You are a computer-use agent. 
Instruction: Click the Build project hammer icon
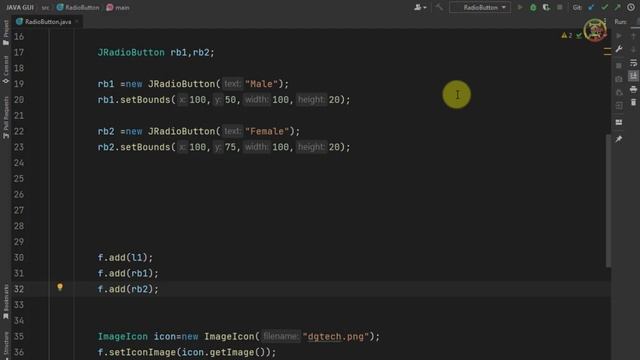point(439,7)
